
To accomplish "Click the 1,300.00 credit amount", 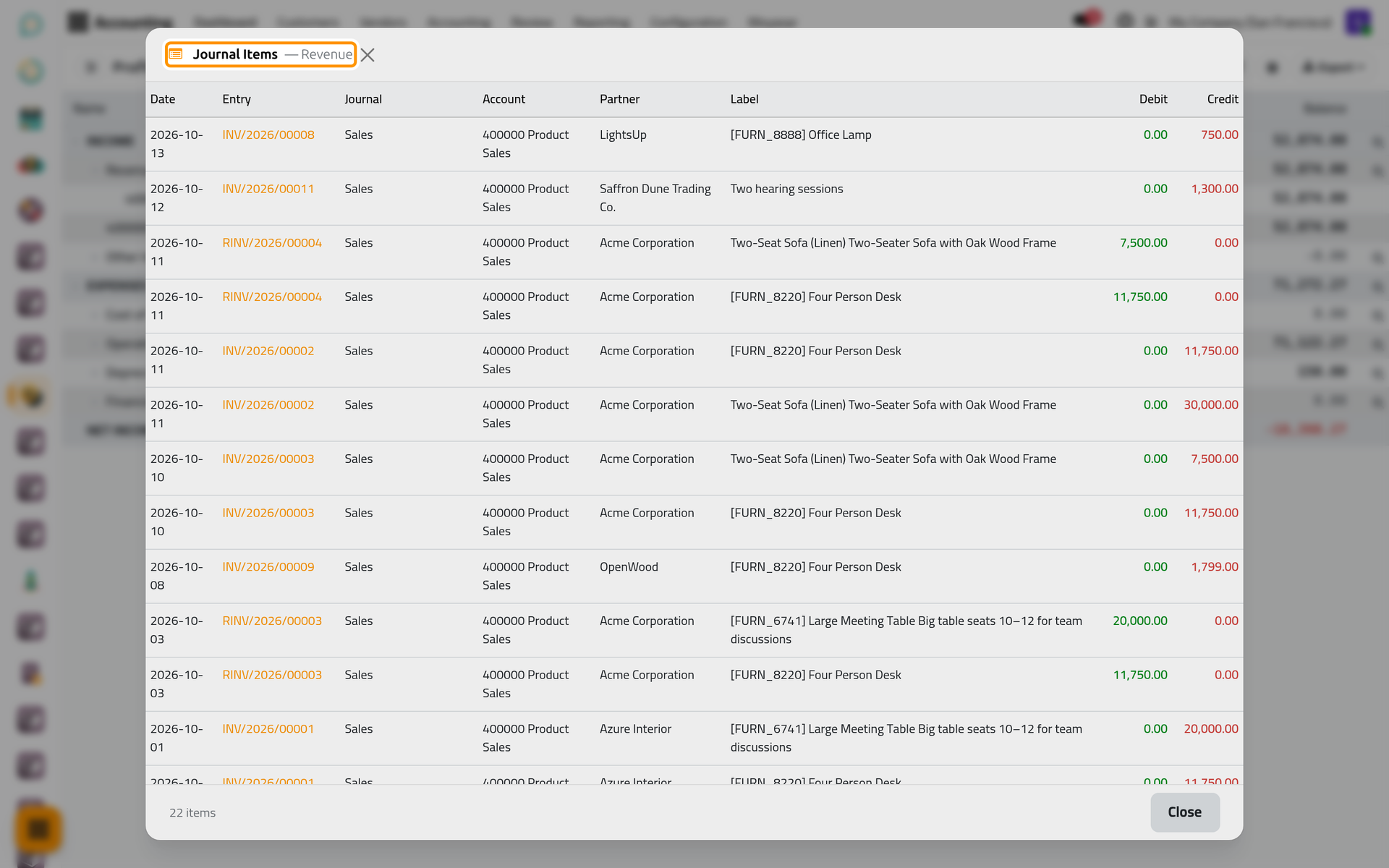I will 1215,189.
